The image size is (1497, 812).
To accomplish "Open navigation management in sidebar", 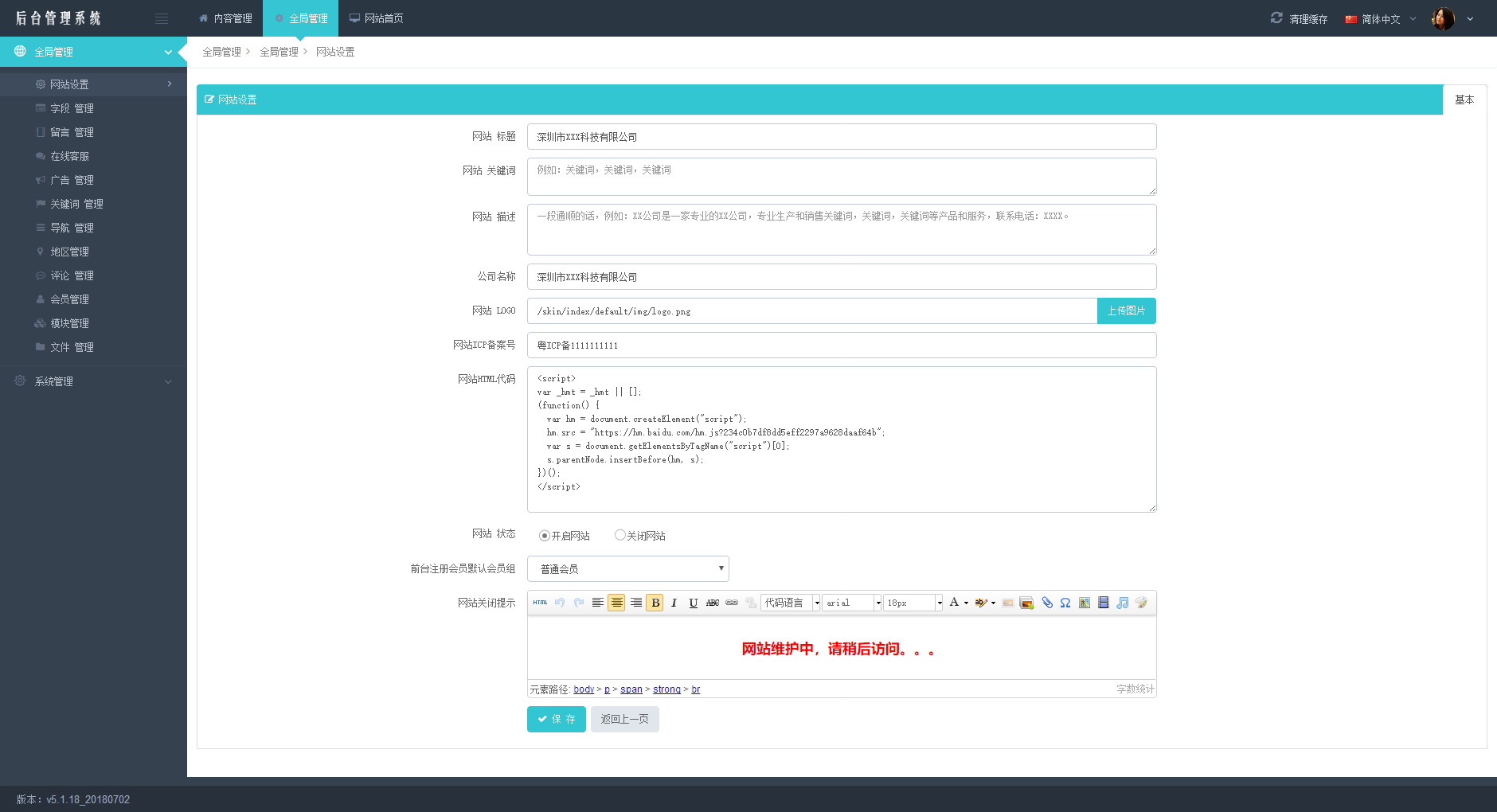I will click(x=93, y=228).
